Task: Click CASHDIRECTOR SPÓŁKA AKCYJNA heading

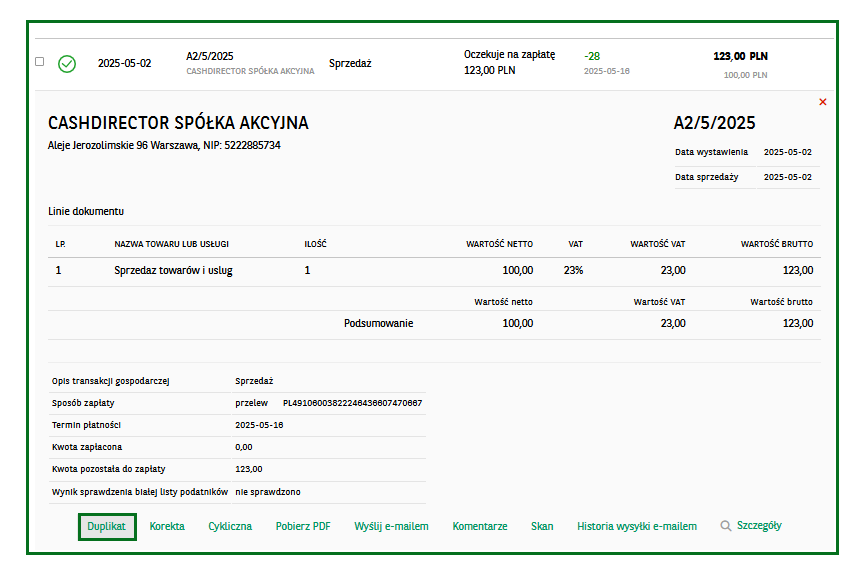Action: (x=178, y=123)
